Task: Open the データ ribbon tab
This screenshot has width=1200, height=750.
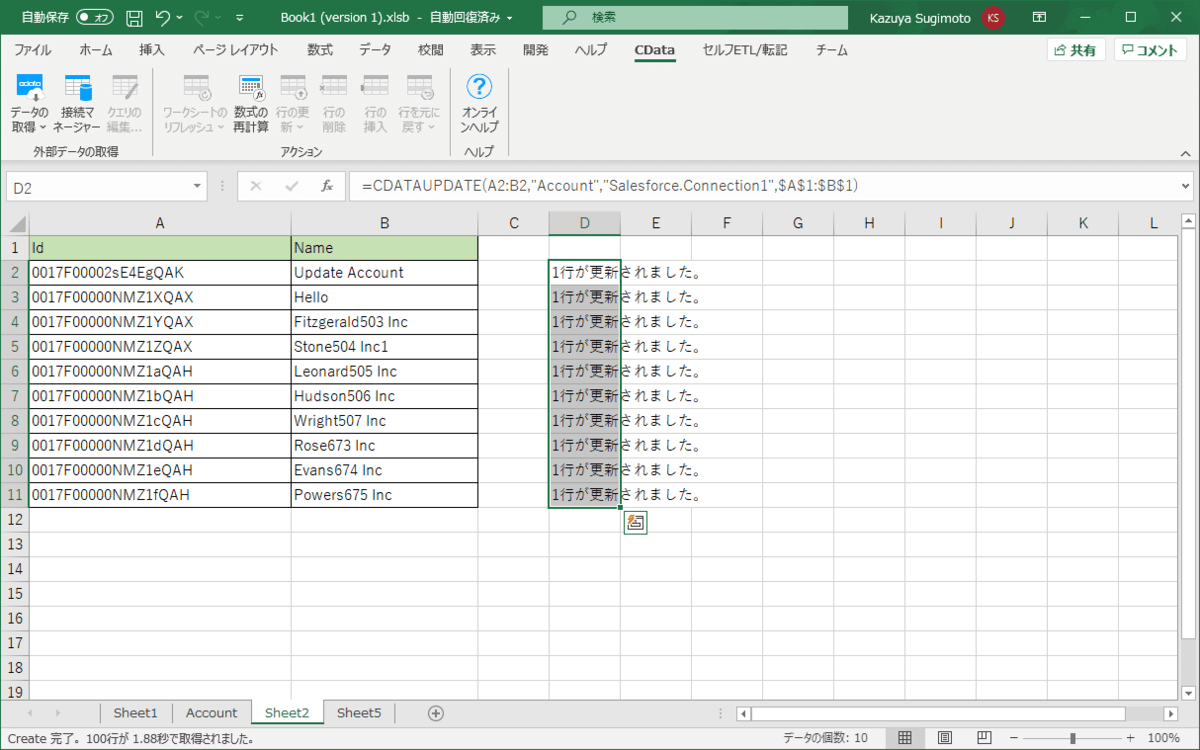Action: pyautogui.click(x=375, y=50)
